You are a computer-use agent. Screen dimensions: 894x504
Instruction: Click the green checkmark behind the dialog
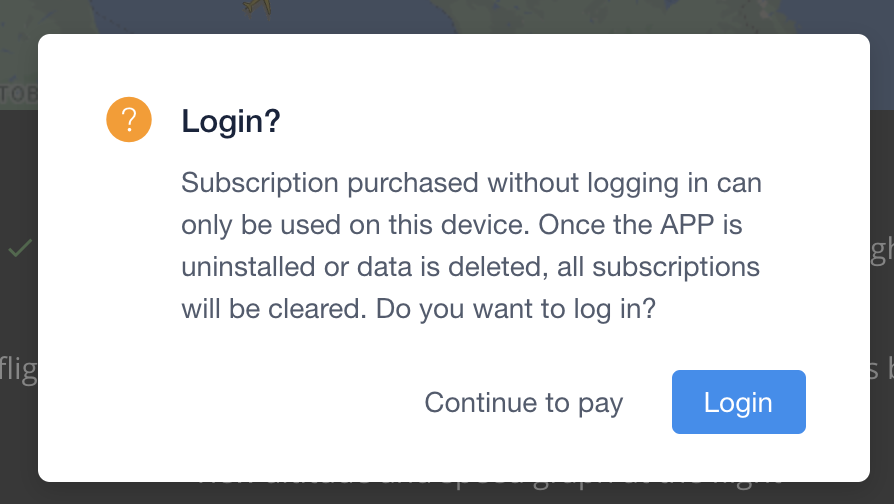[x=17, y=248]
